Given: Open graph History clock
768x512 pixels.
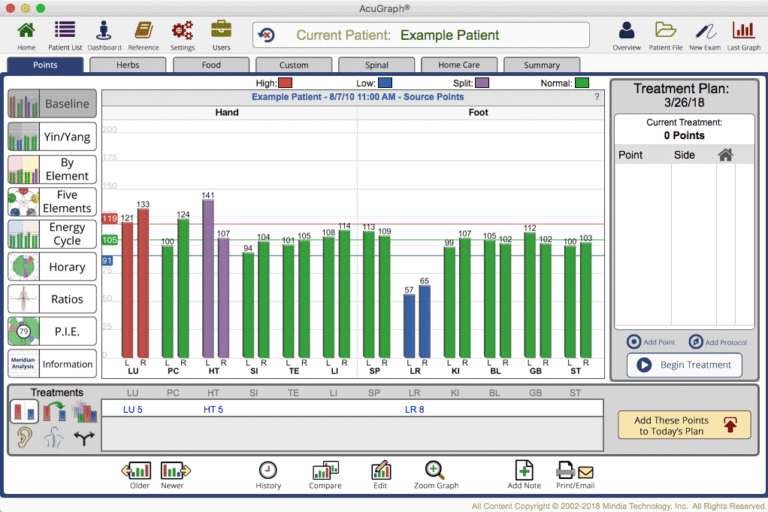Looking at the screenshot, I should pos(268,470).
